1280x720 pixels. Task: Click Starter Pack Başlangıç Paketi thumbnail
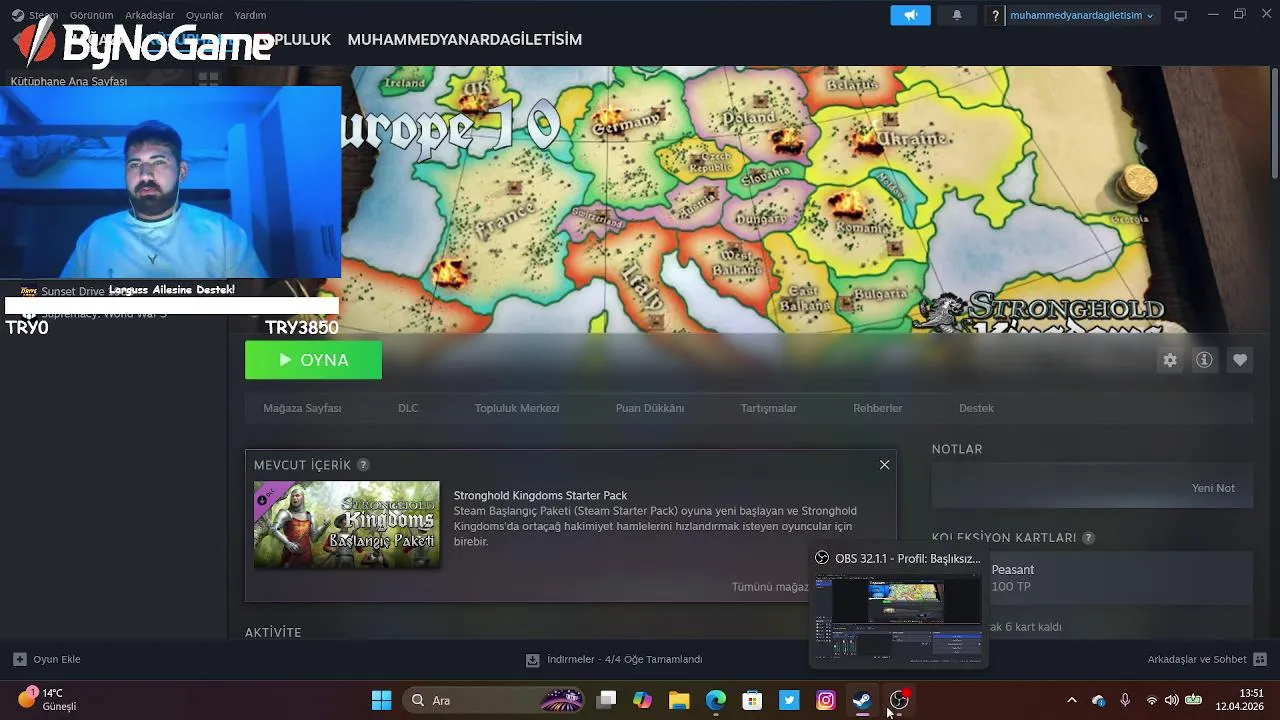coord(347,525)
